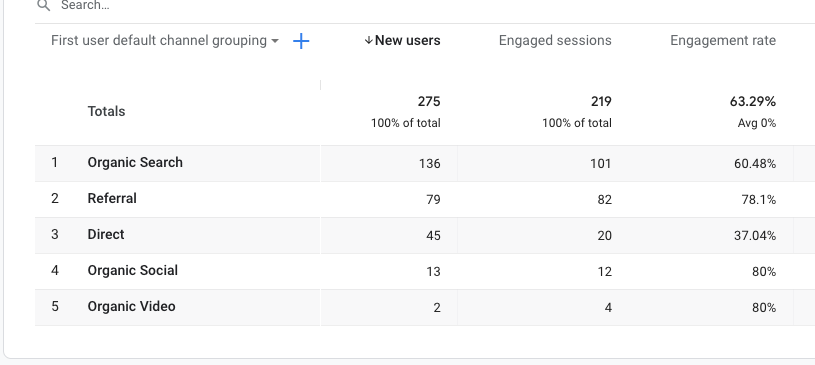
Task: Click the 63.29% average engagement rate
Action: click(753, 101)
